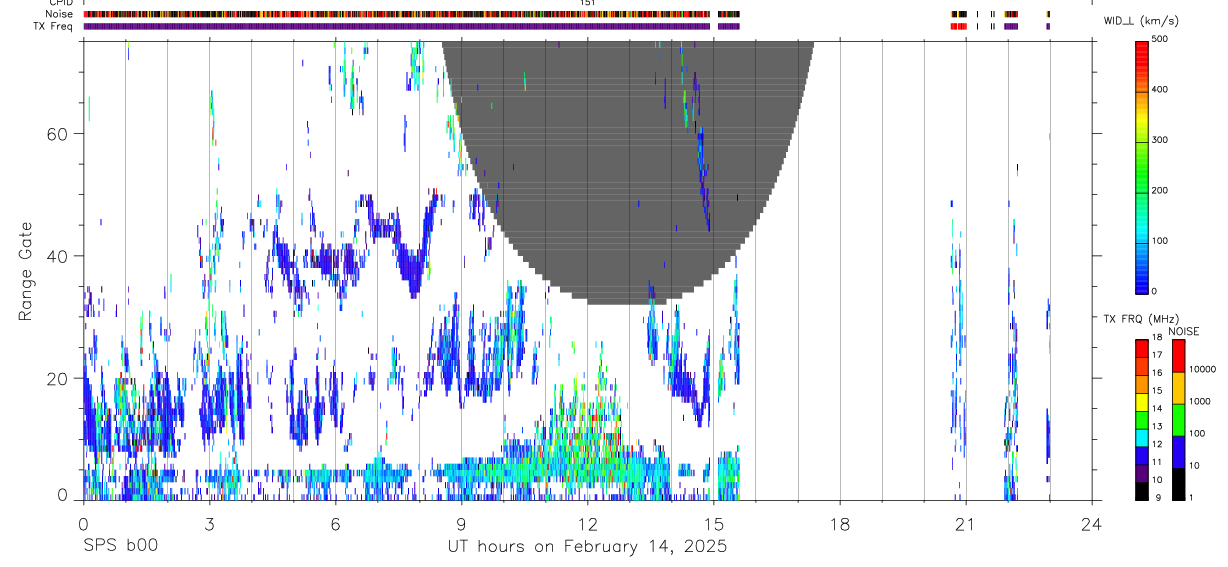Click the 6 tick on UT hours axis

pyautogui.click(x=335, y=522)
